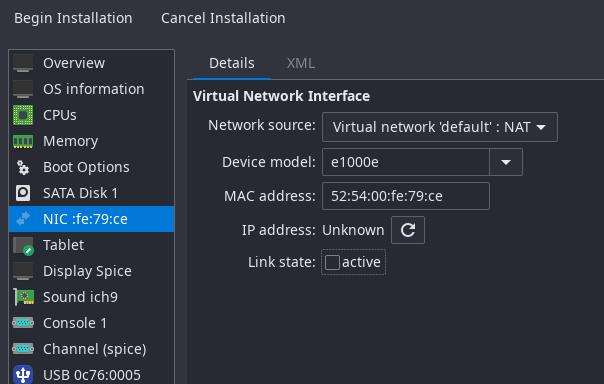
Task: Select the CPUs chip icon
Action: click(x=23, y=115)
